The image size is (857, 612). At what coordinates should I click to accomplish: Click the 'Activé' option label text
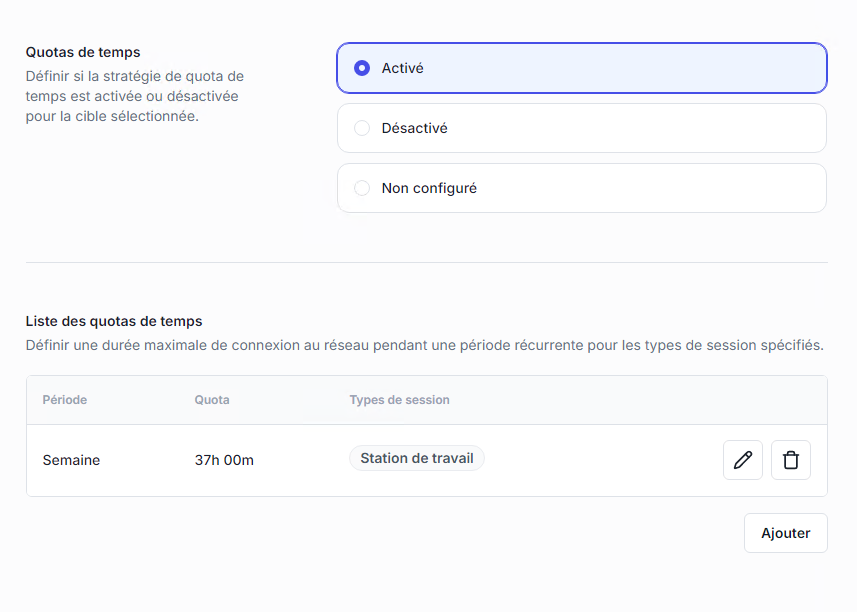point(403,68)
